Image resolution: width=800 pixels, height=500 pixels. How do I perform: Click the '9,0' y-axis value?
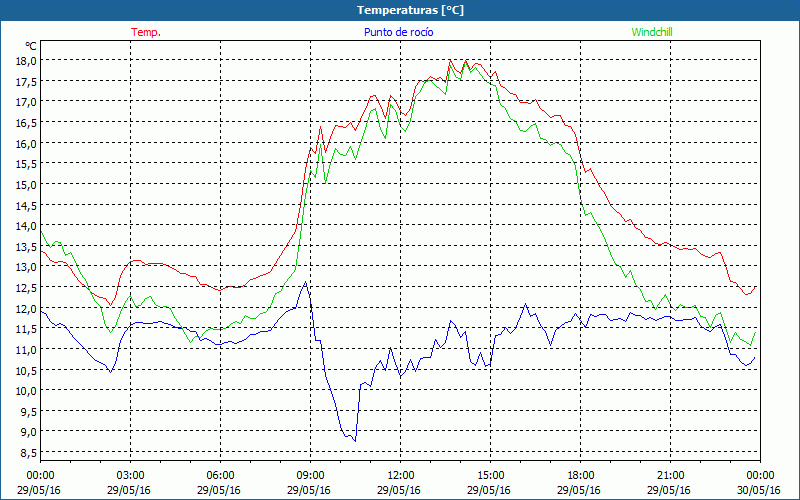pyautogui.click(x=28, y=432)
